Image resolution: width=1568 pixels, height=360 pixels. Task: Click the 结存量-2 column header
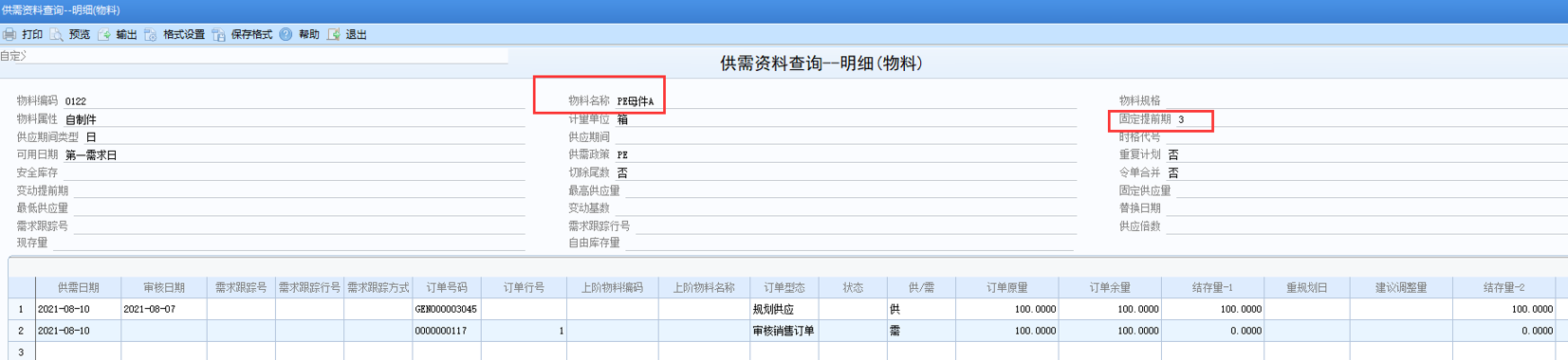coord(1503,287)
